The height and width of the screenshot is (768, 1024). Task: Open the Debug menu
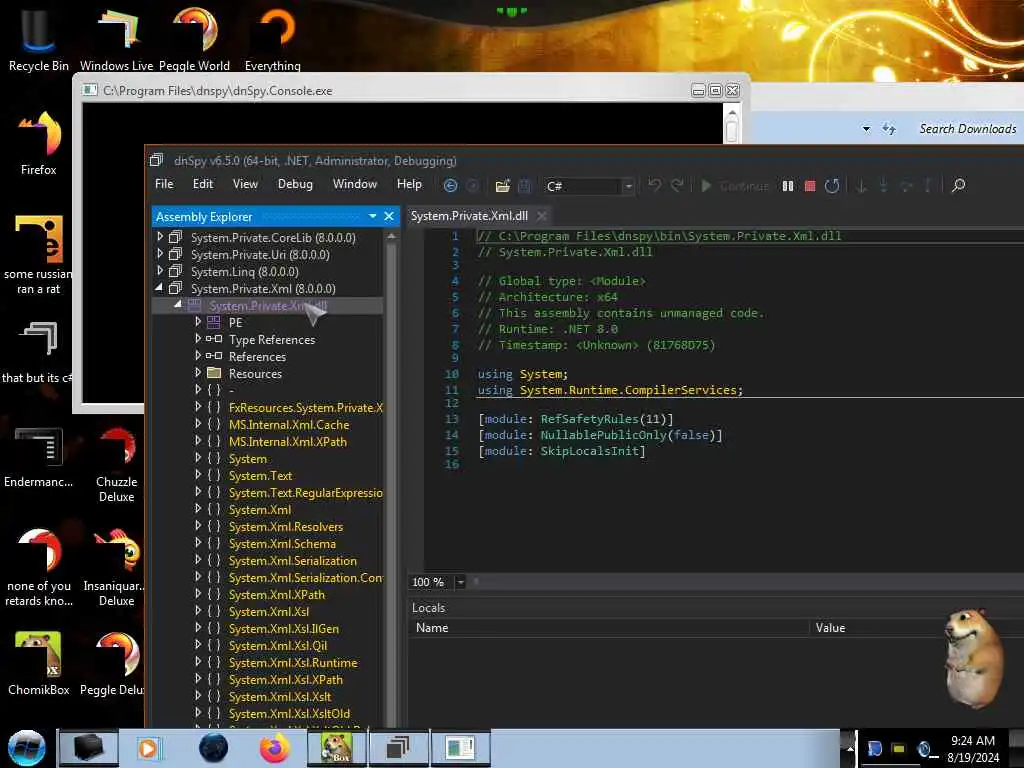(295, 184)
